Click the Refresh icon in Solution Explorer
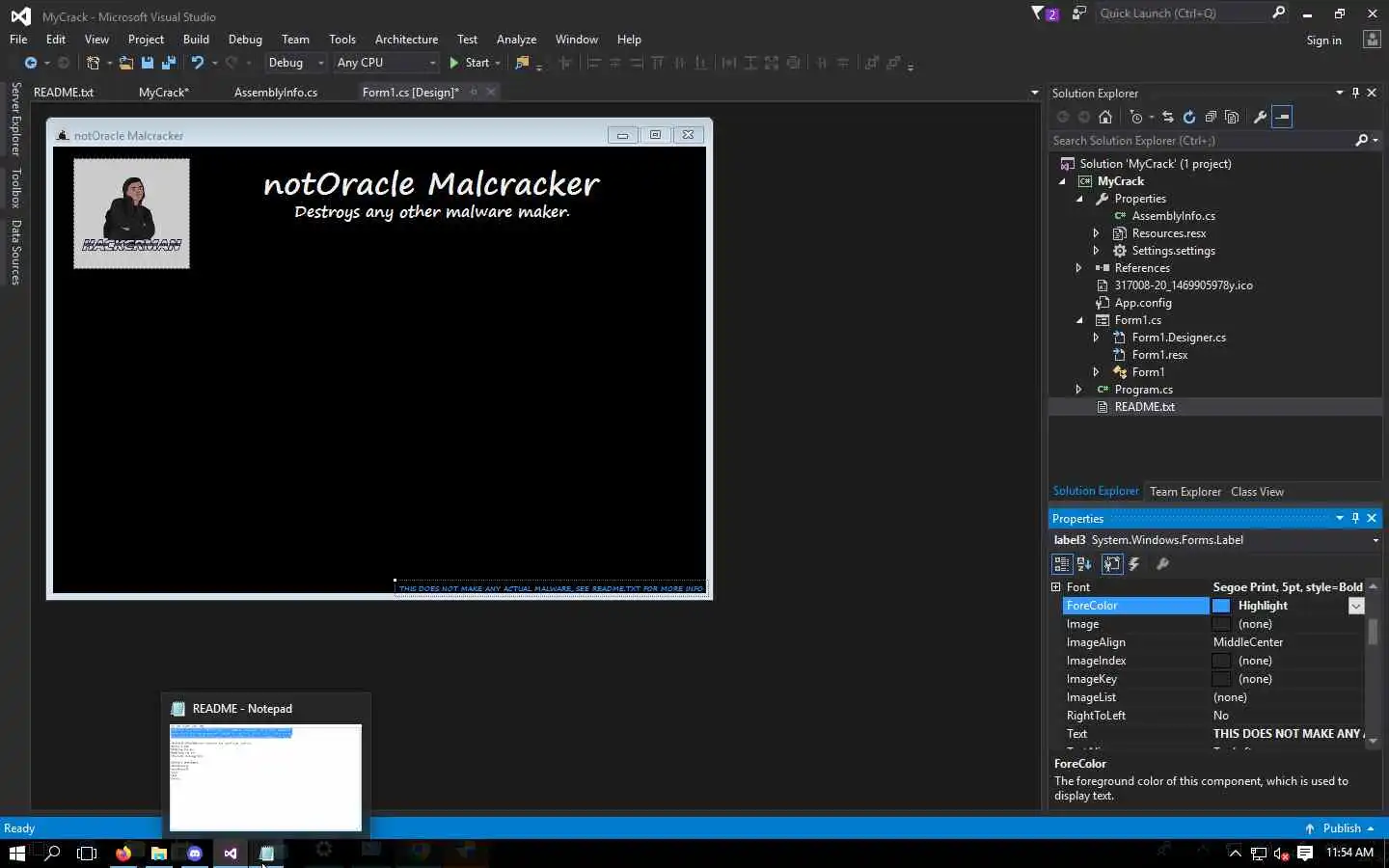 pyautogui.click(x=1189, y=117)
